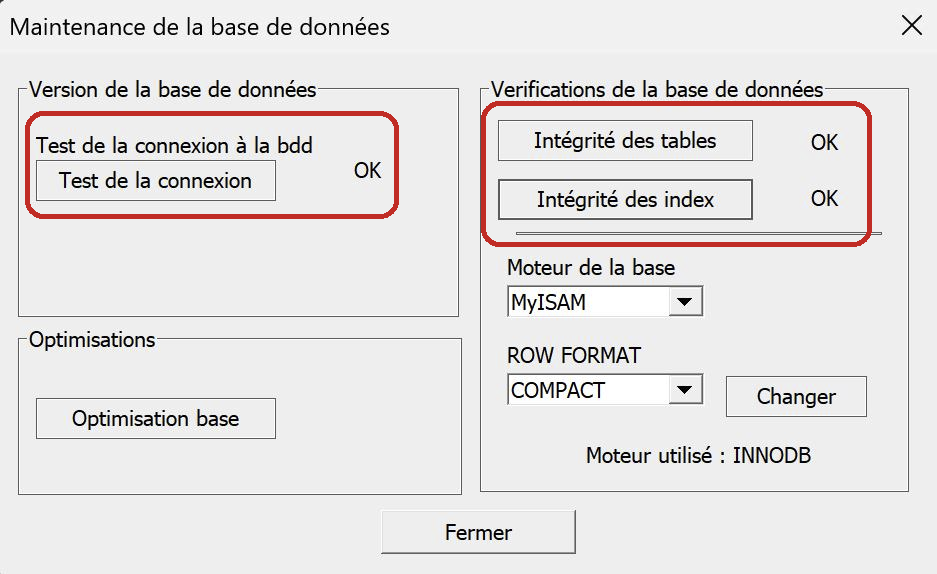The width and height of the screenshot is (937, 574).
Task: Click the OK result next to Intégrité des tables
Action: click(x=824, y=143)
